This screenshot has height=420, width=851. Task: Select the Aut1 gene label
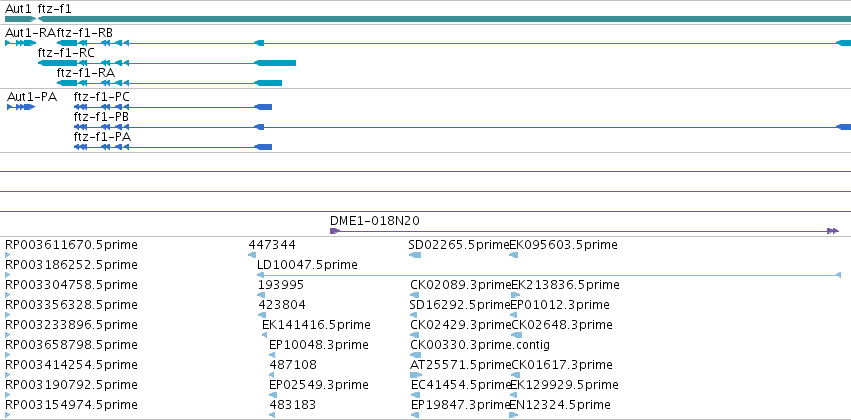coord(18,9)
